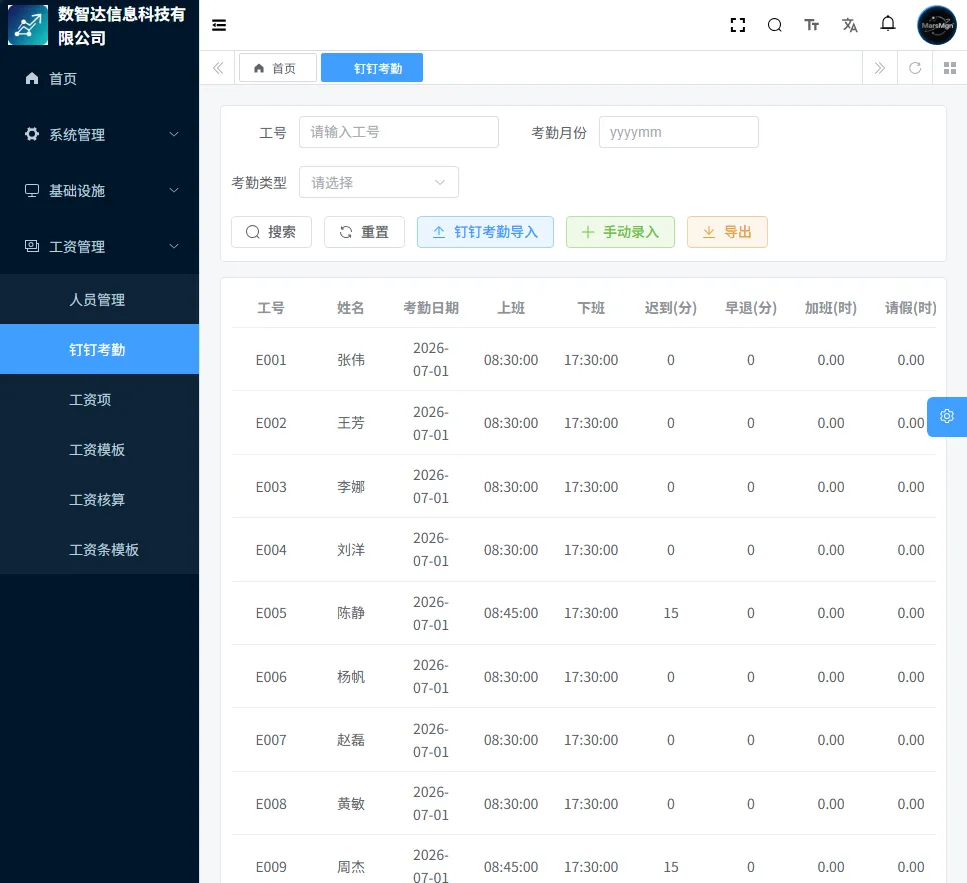Expand the 系统管理 menu
Viewport: 967px width, 883px height.
[99, 134]
